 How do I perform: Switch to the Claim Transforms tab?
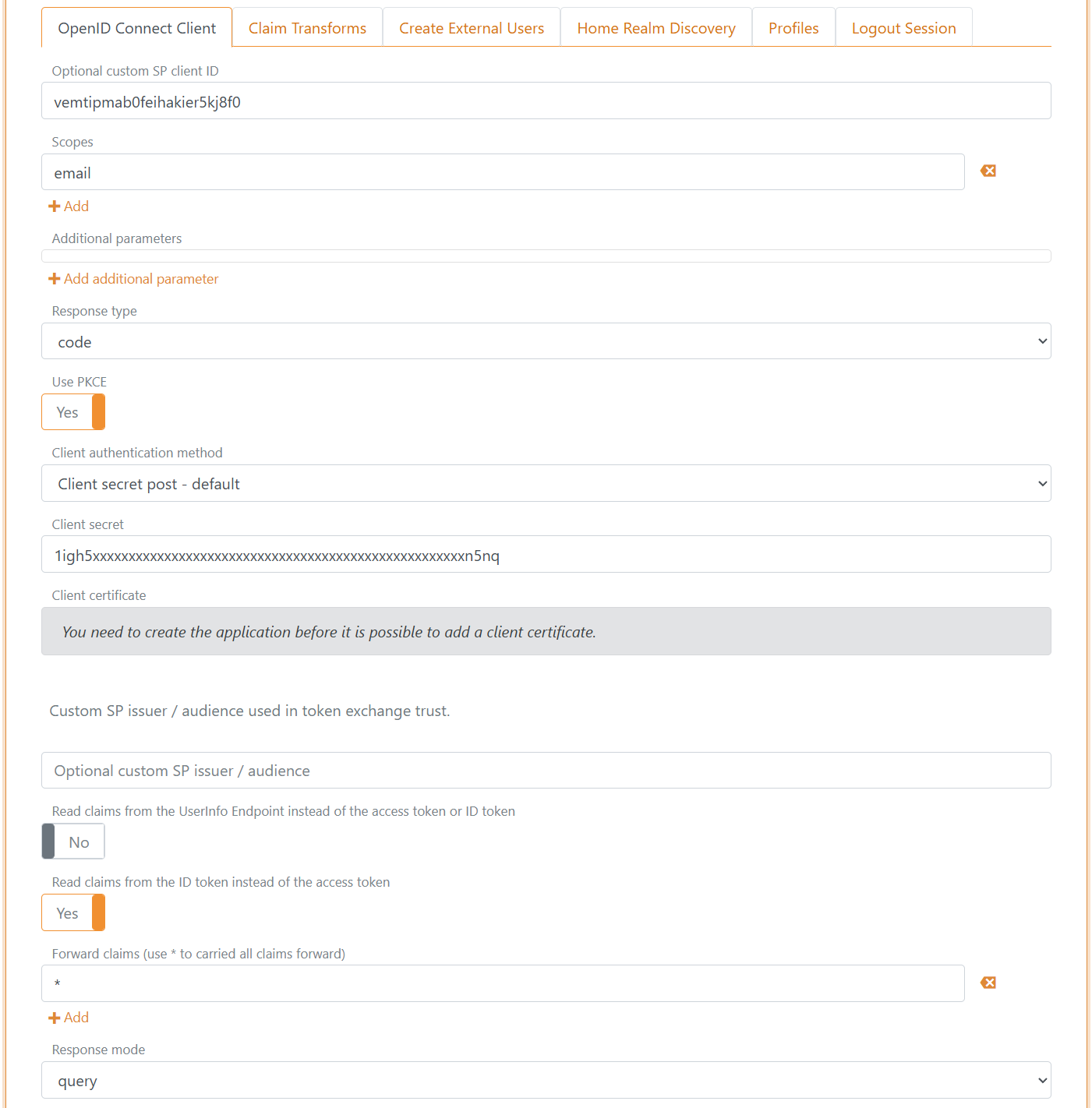click(307, 27)
